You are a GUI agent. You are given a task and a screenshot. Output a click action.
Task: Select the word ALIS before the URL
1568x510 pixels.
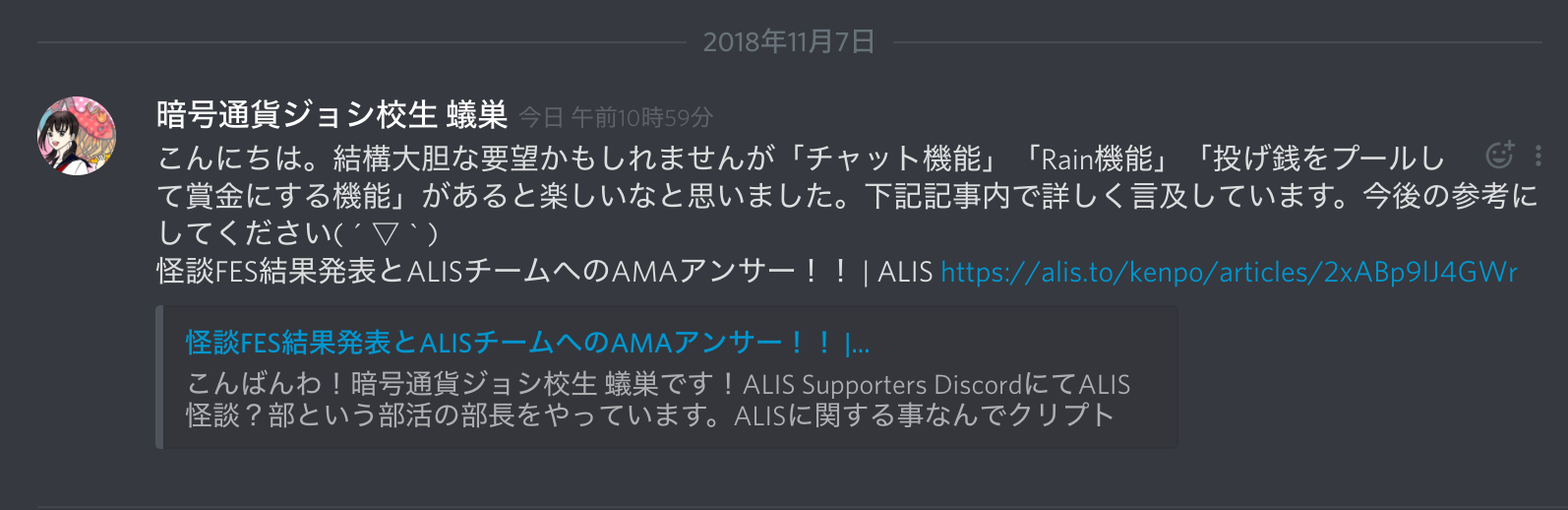[905, 272]
